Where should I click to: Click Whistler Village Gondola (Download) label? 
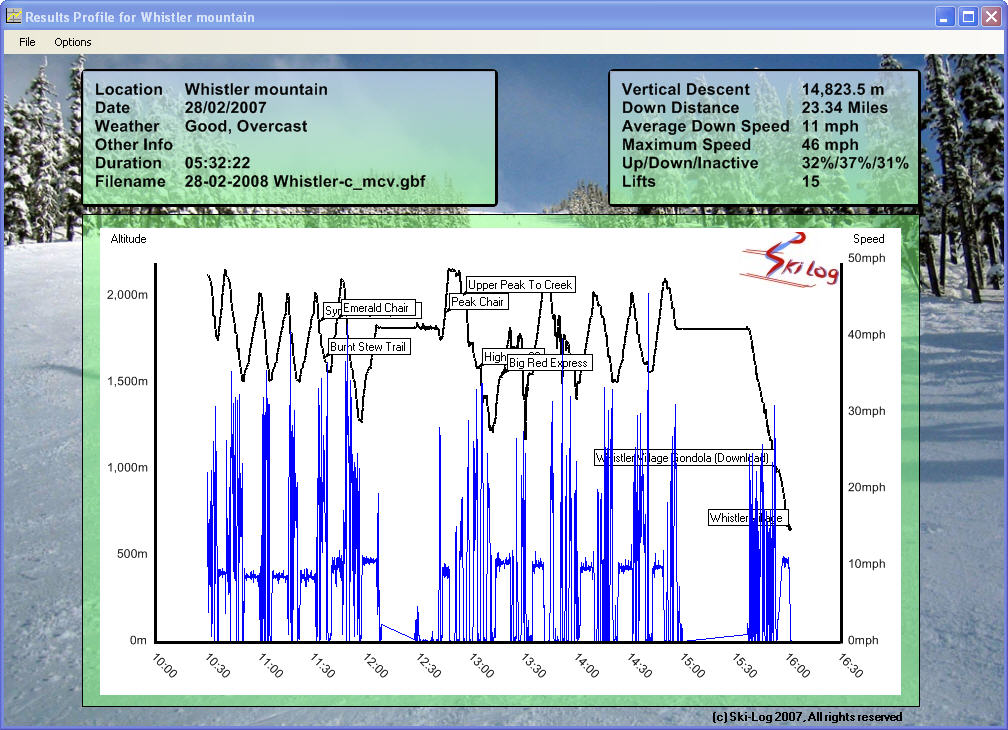pyautogui.click(x=683, y=458)
